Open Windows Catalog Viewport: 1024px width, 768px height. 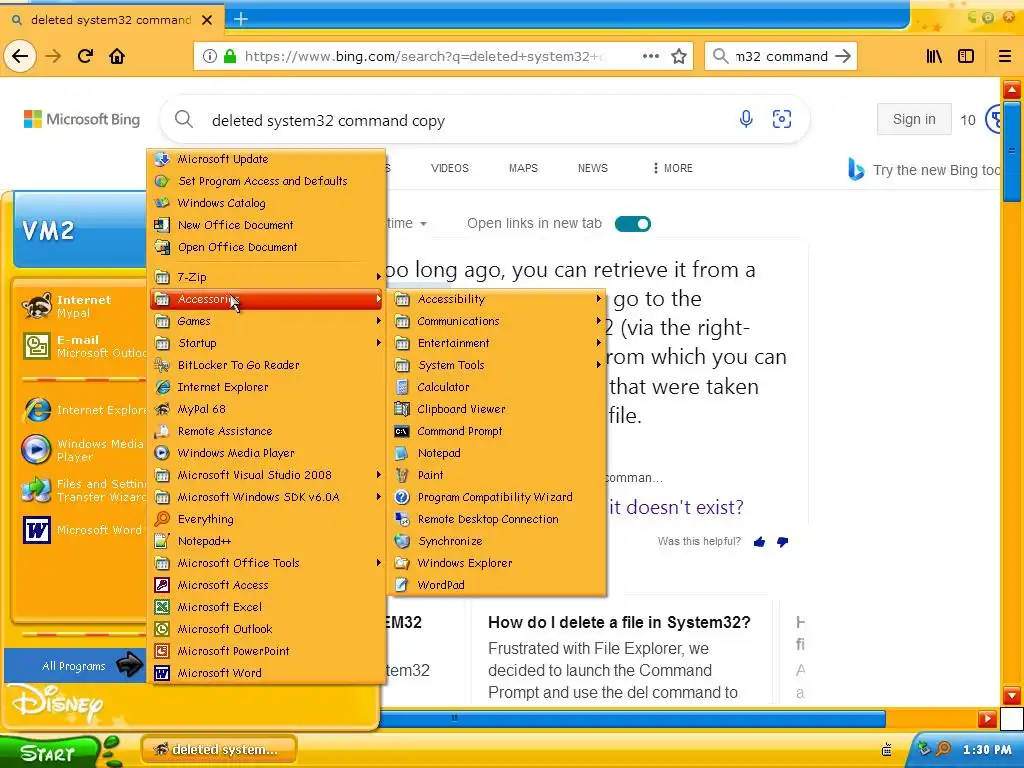(x=221, y=203)
